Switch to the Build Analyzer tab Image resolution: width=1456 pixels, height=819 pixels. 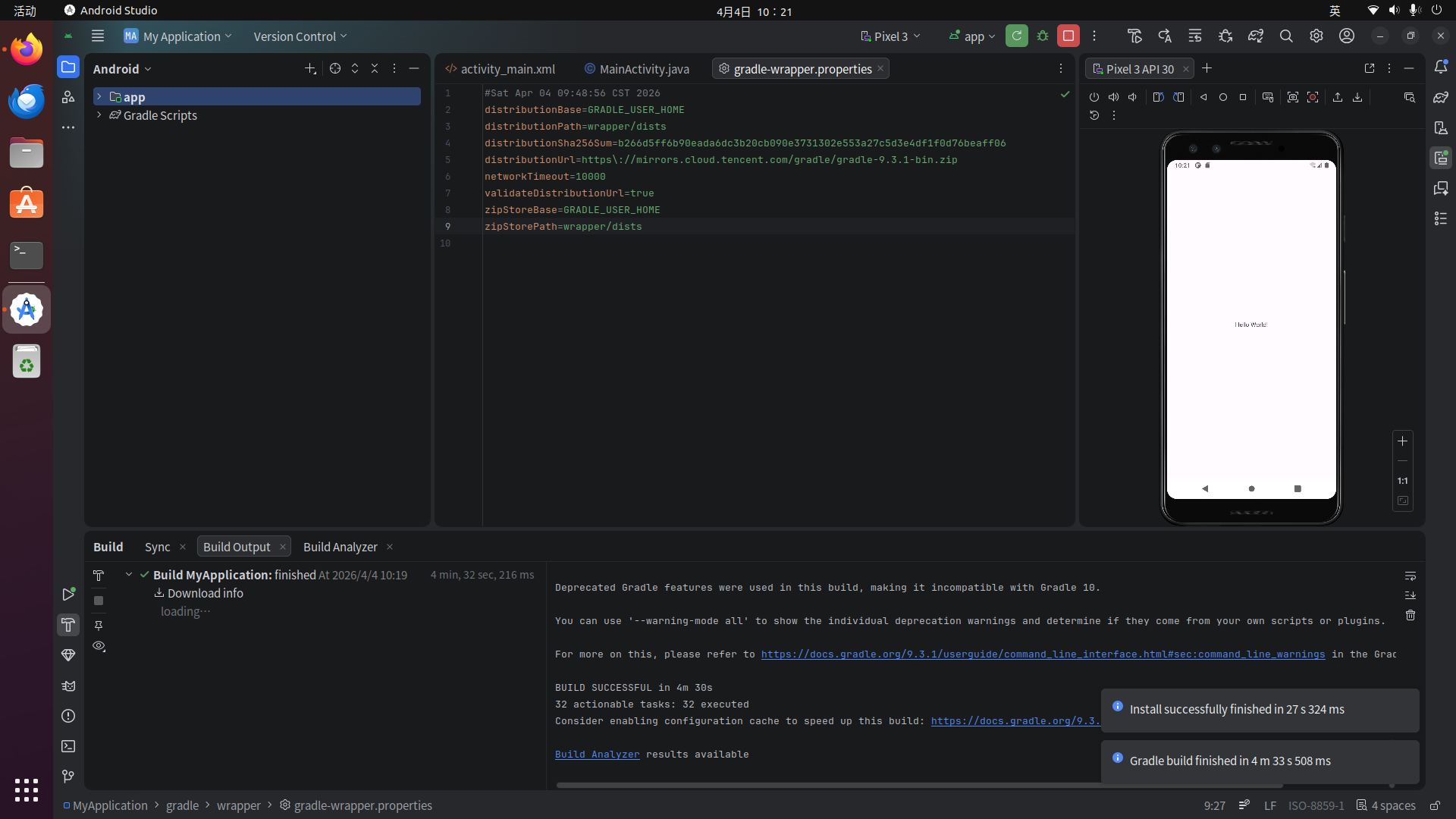[x=340, y=547]
